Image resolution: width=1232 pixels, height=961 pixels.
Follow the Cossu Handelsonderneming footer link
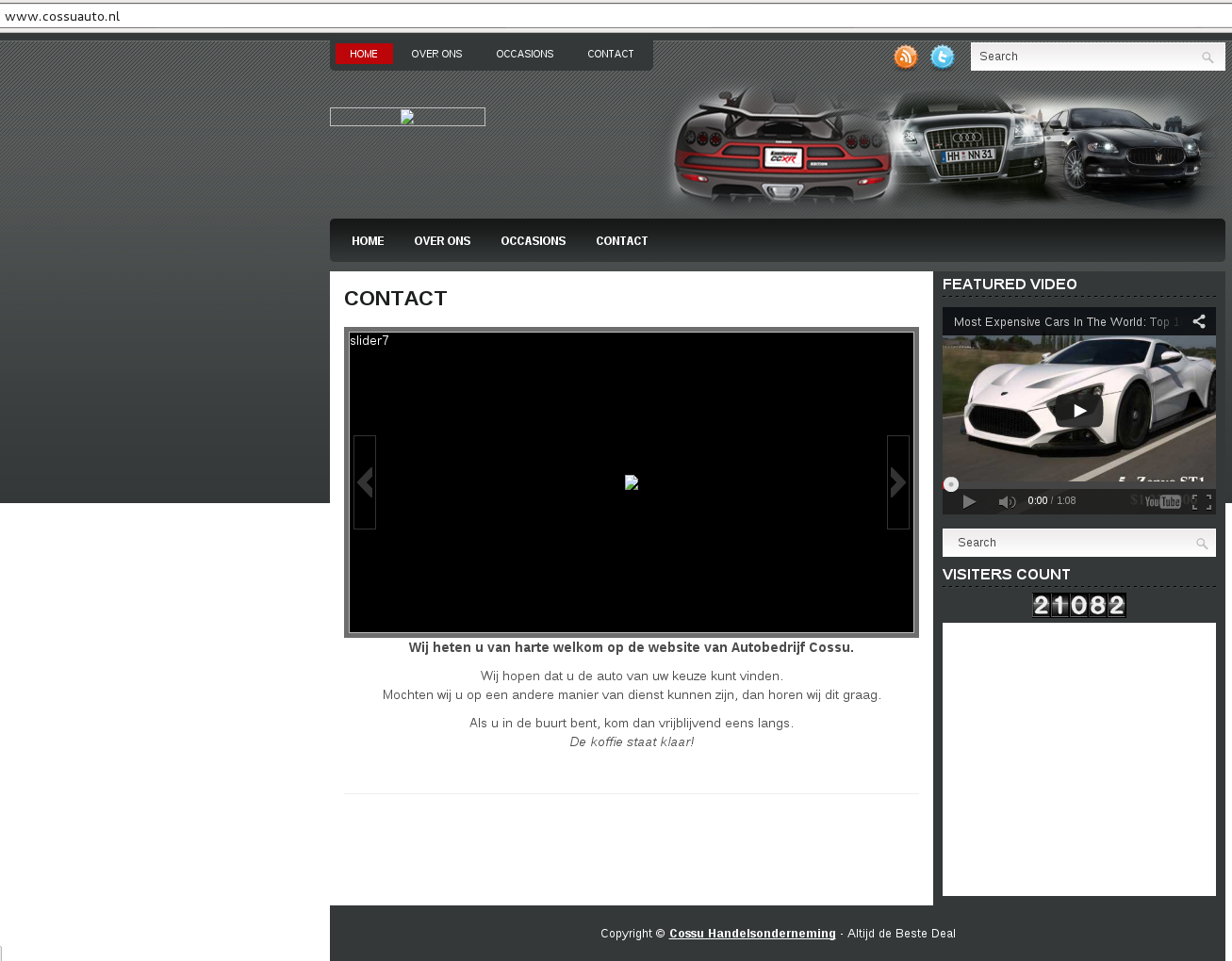click(752, 934)
